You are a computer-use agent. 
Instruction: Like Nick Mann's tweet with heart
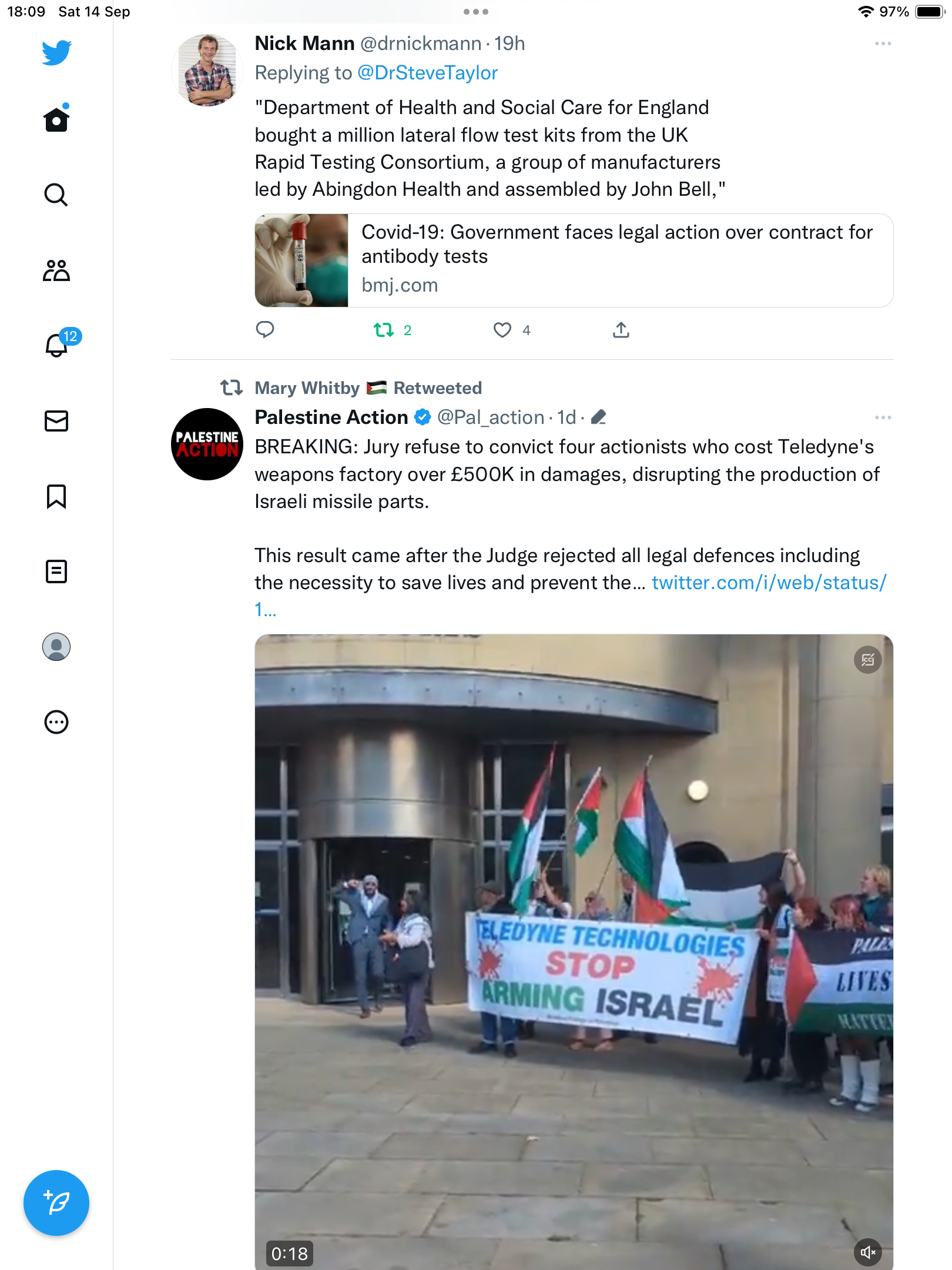tap(502, 330)
